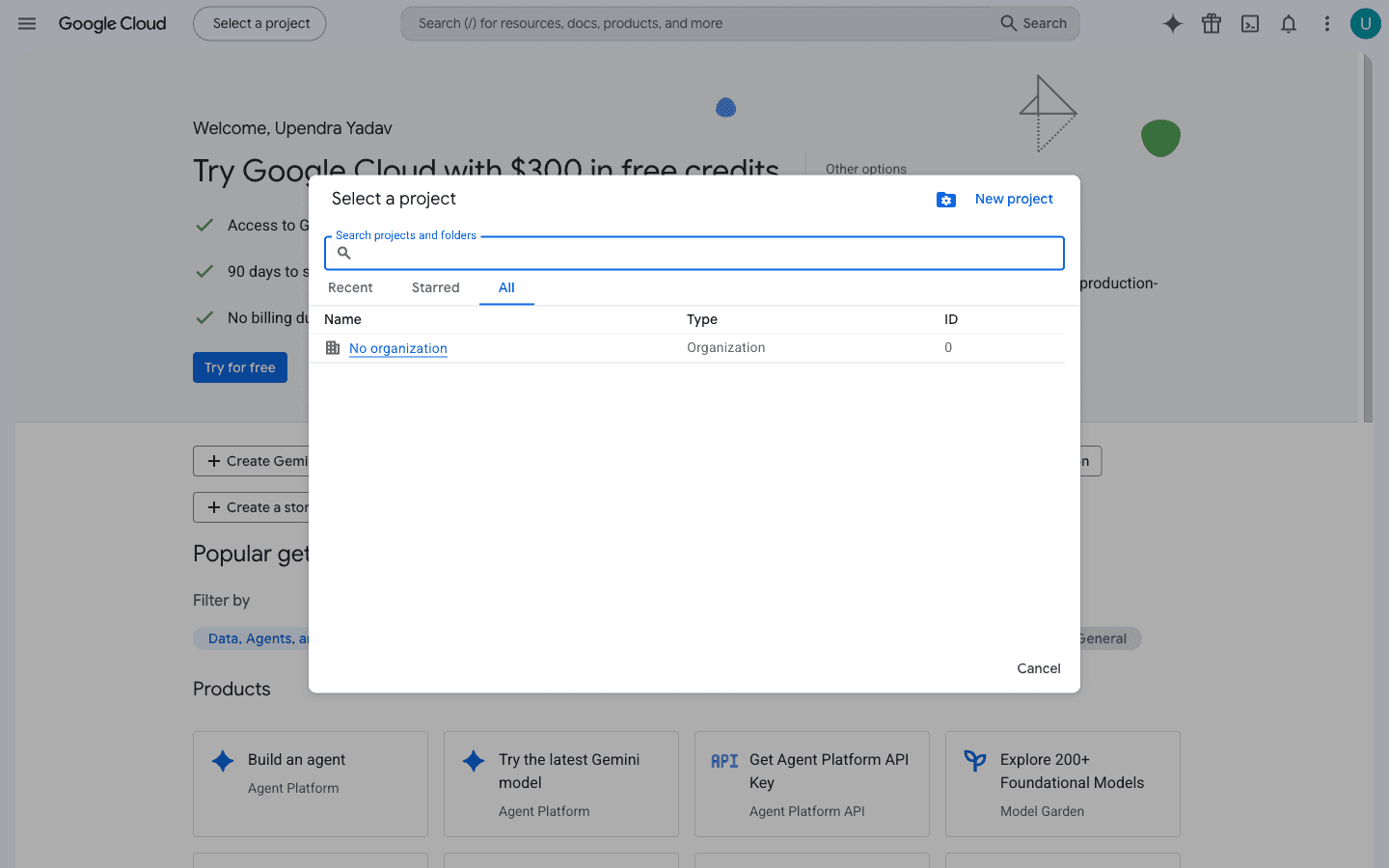Screen dimensions: 1389x868
Task: Click the magnifier icon in project search
Action: point(344,253)
